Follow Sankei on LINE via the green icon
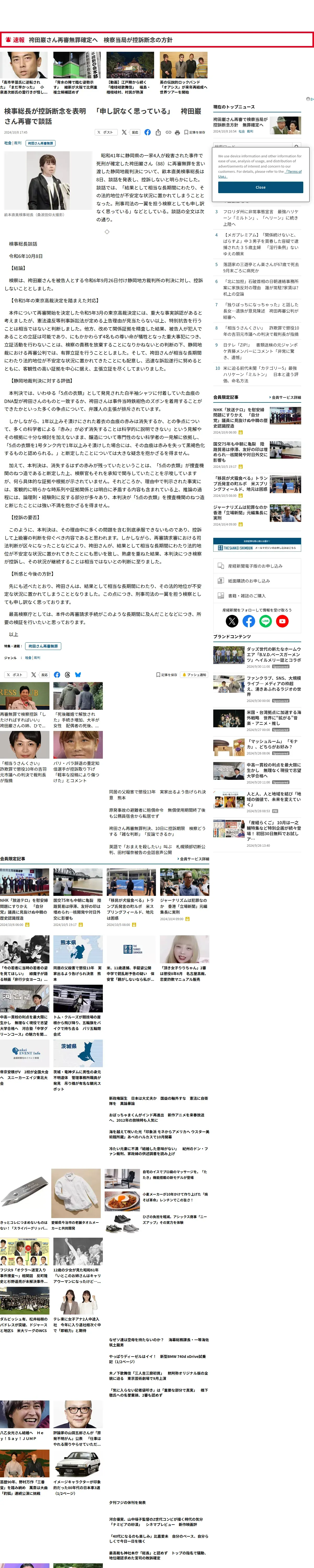 point(265,621)
